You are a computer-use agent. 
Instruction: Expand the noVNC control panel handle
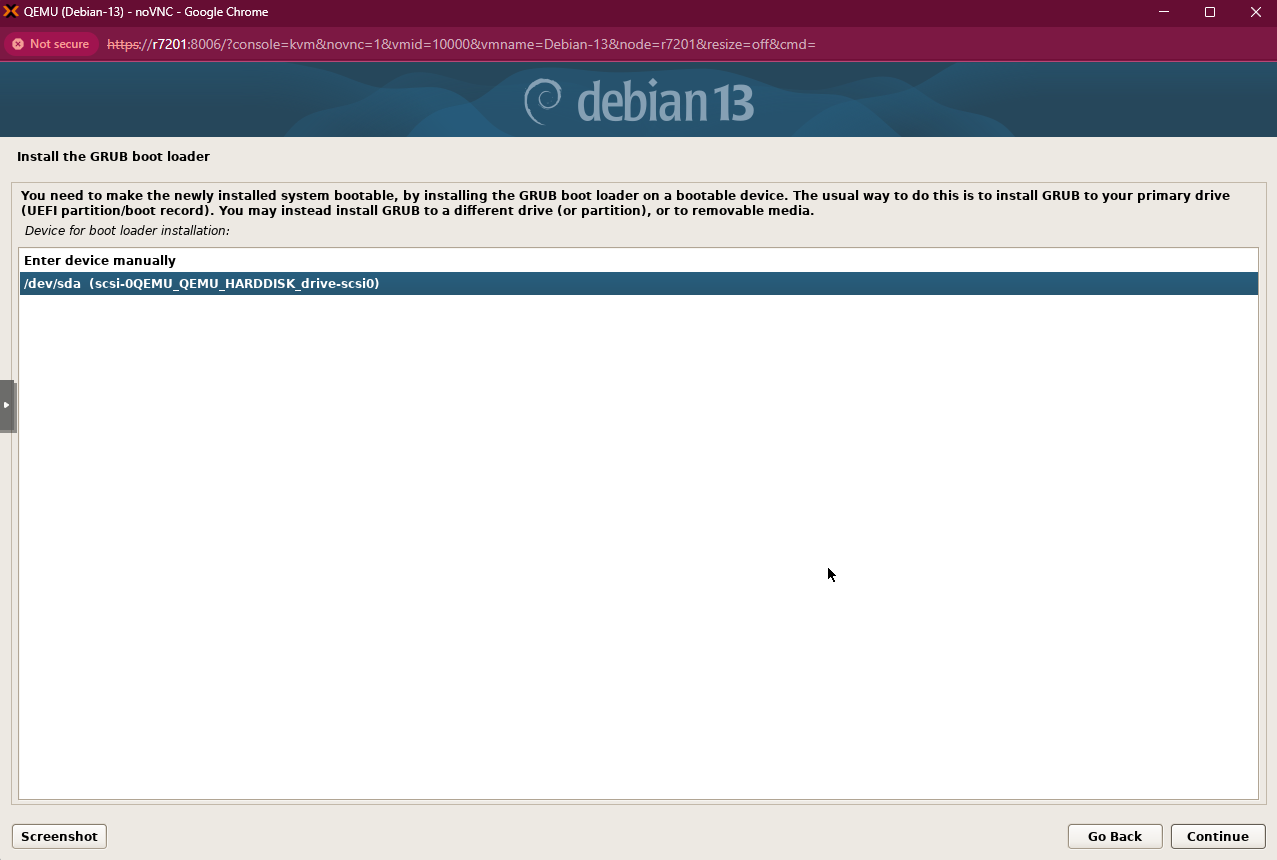click(7, 405)
